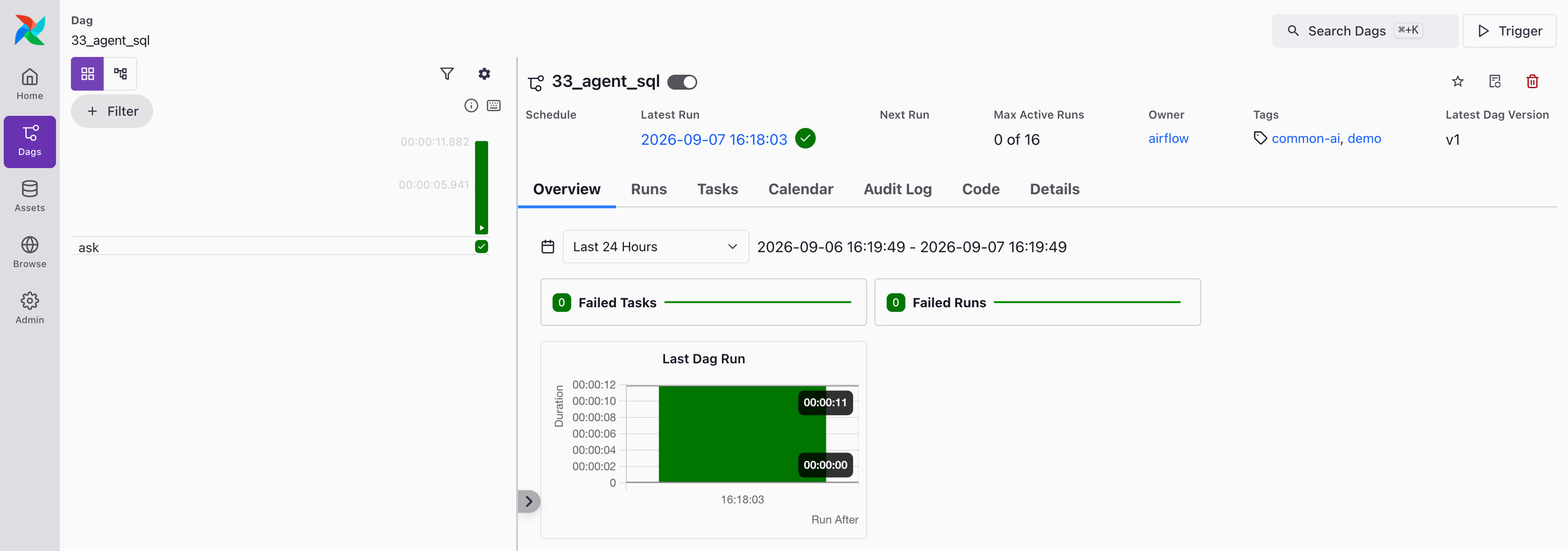Click the Airflow pinwheel logo
The width and height of the screenshot is (1568, 551).
click(30, 30)
